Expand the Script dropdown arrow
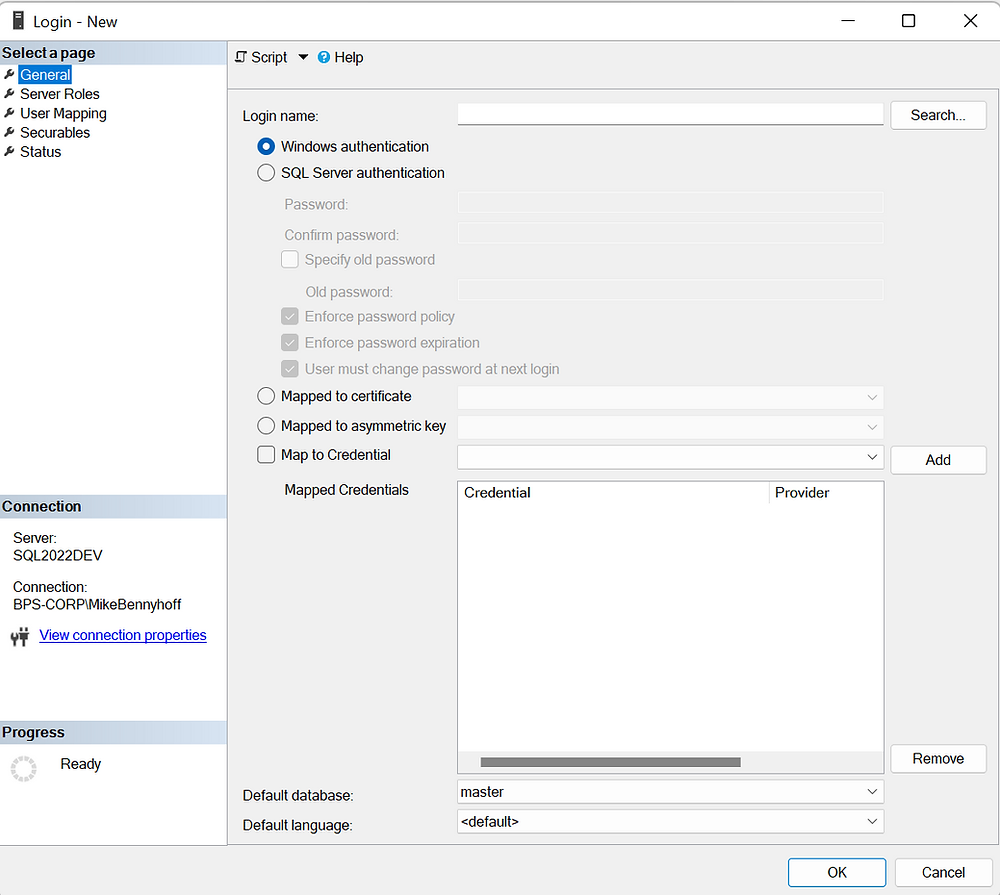This screenshot has width=1000, height=895. tap(302, 57)
